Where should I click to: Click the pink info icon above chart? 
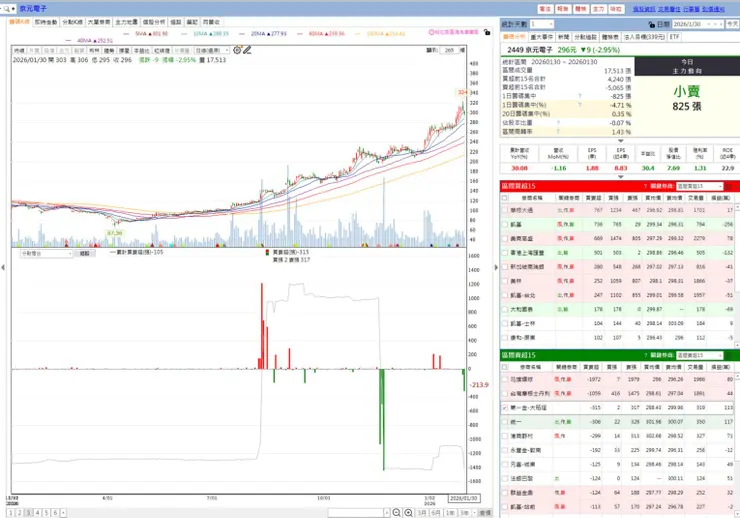coord(431,32)
